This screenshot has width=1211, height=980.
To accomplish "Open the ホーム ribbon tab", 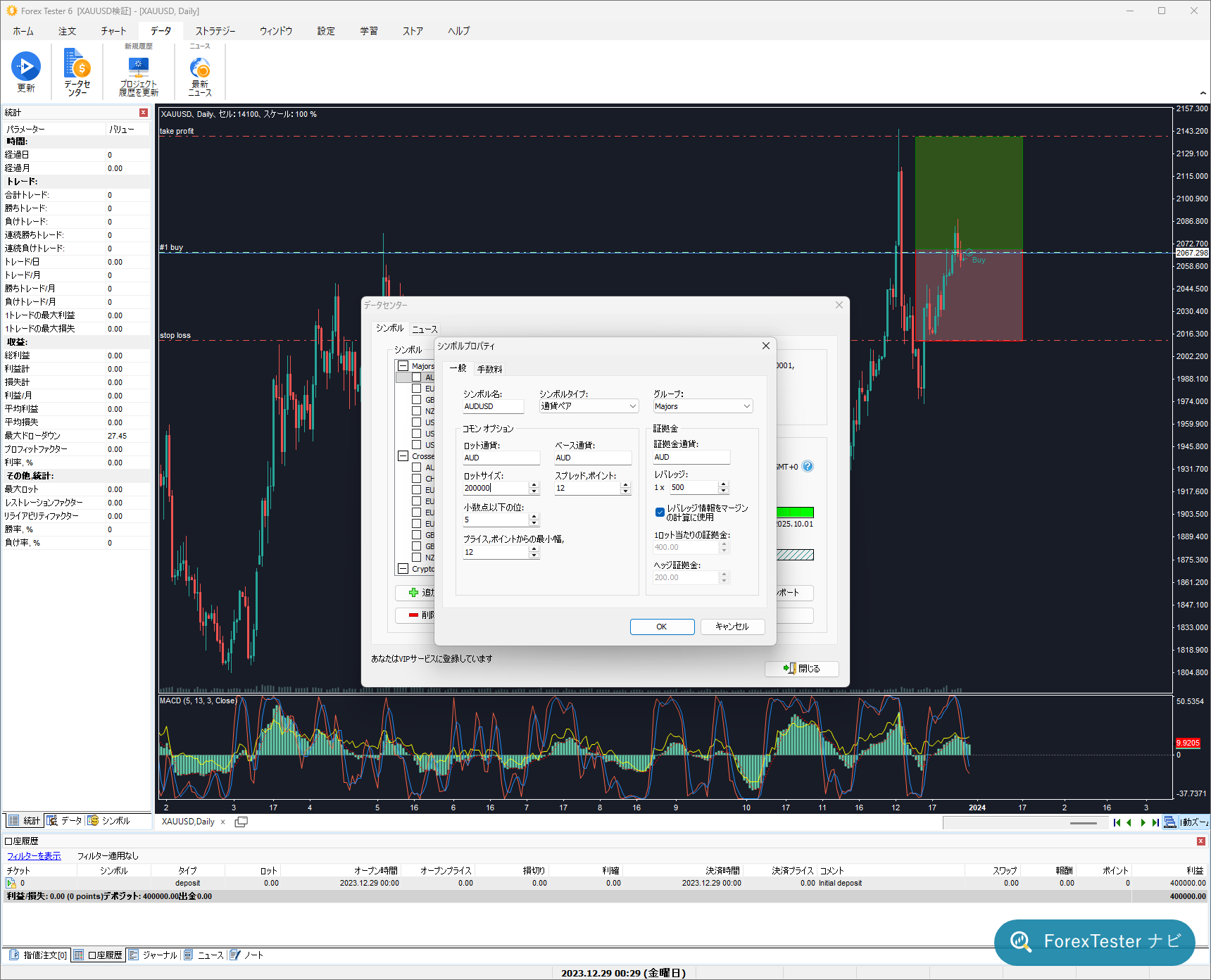I will pyautogui.click(x=23, y=31).
